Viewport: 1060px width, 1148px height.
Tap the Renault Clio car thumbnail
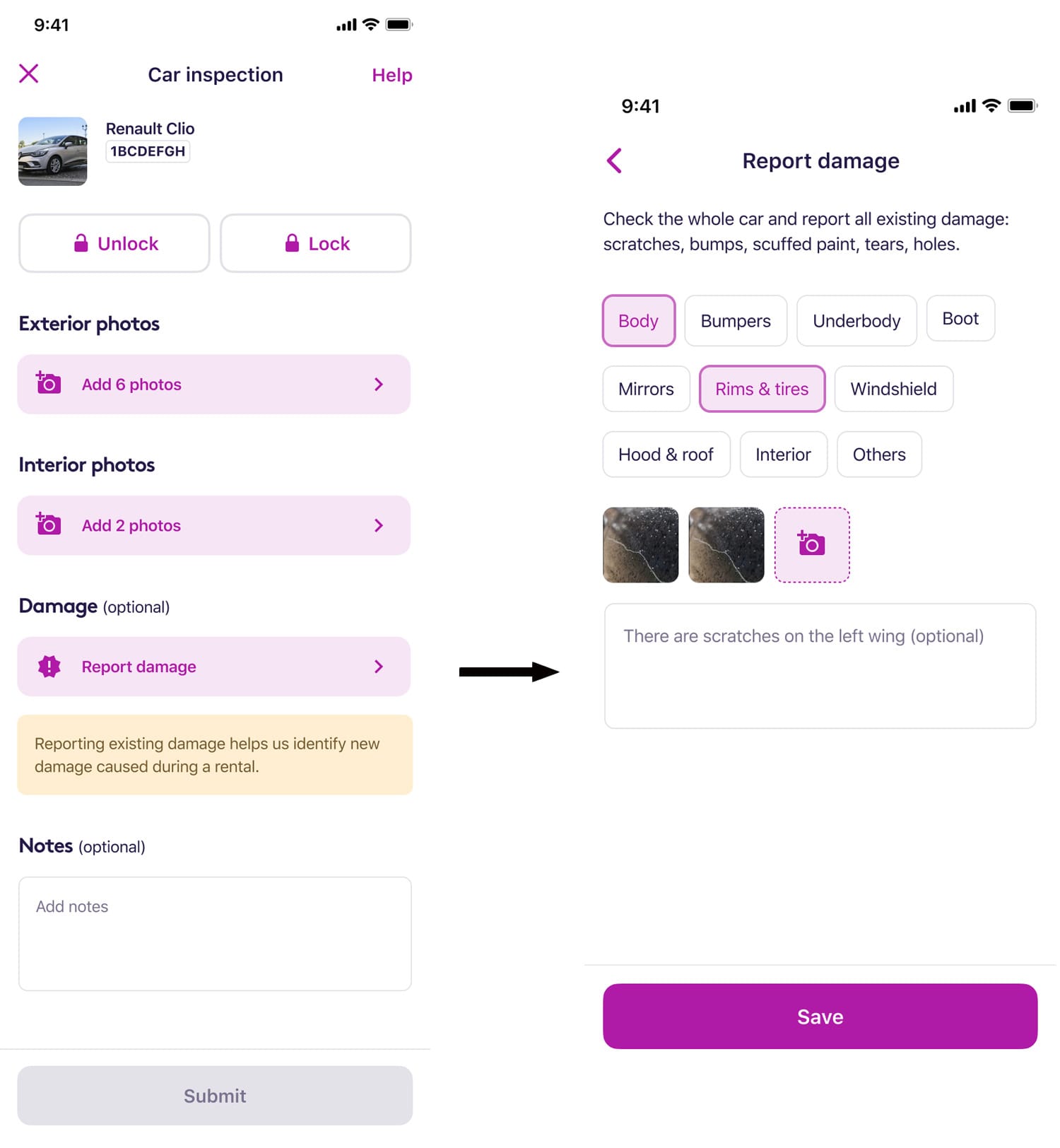tap(53, 151)
